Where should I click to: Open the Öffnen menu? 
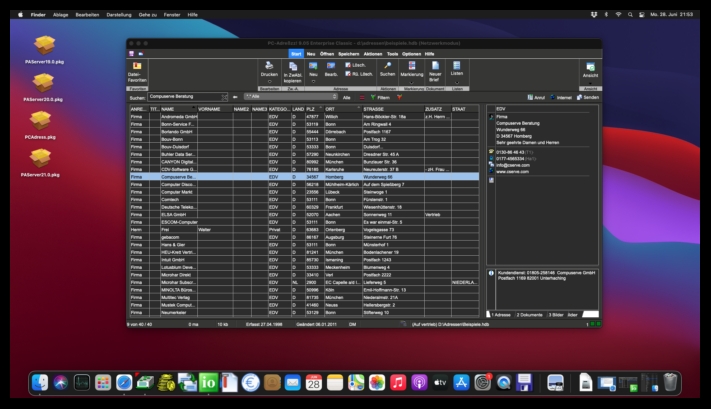(x=326, y=54)
